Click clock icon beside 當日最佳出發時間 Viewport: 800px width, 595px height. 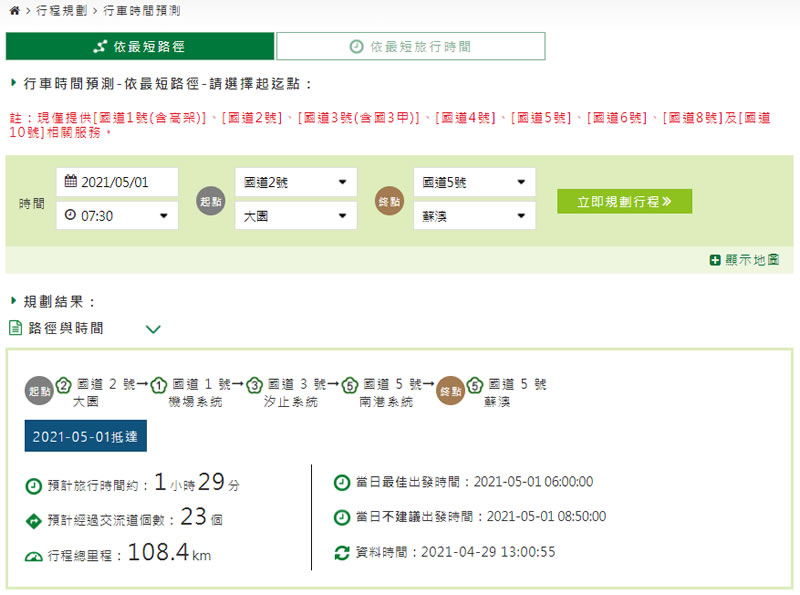tap(342, 482)
